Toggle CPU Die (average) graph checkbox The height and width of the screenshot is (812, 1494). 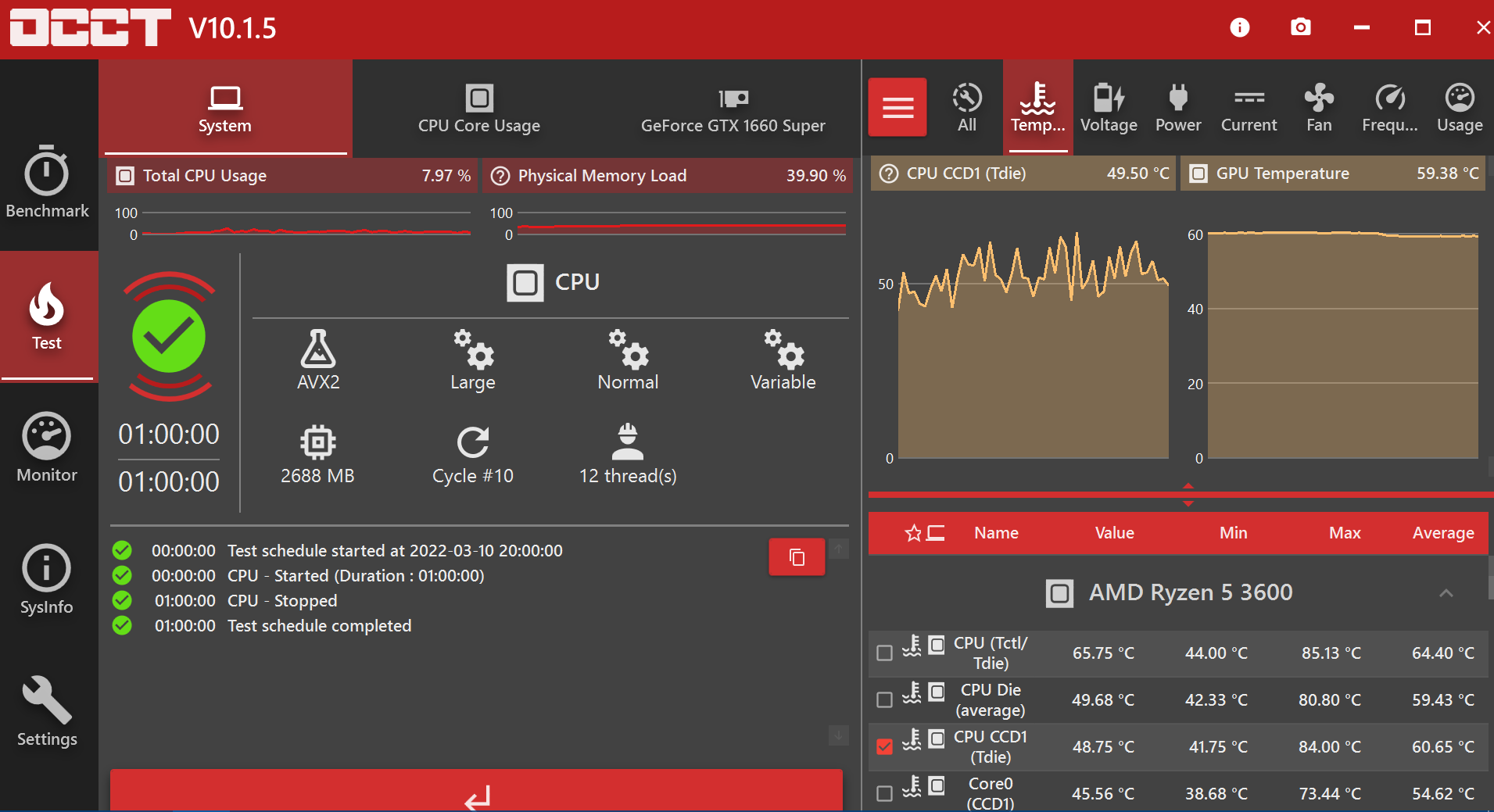tap(884, 699)
